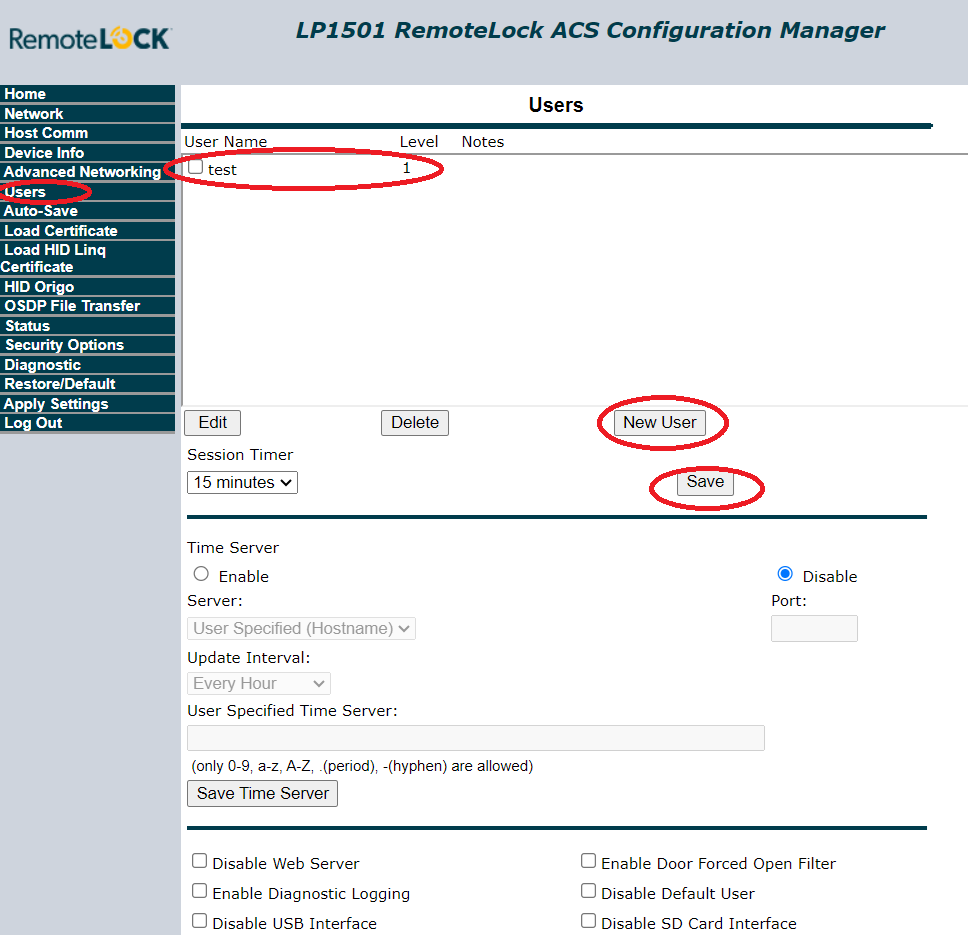The image size is (968, 939).
Task: View the Status page
Action: [87, 325]
